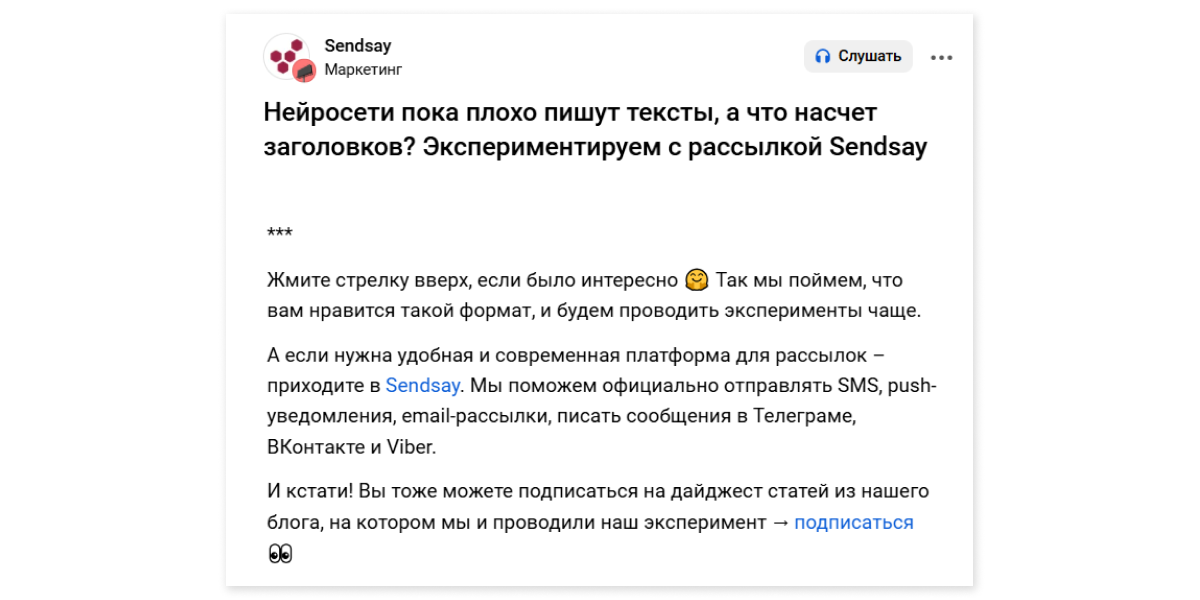Open the three-dot more options menu
Screen dimensions: 1200x600
point(941,58)
